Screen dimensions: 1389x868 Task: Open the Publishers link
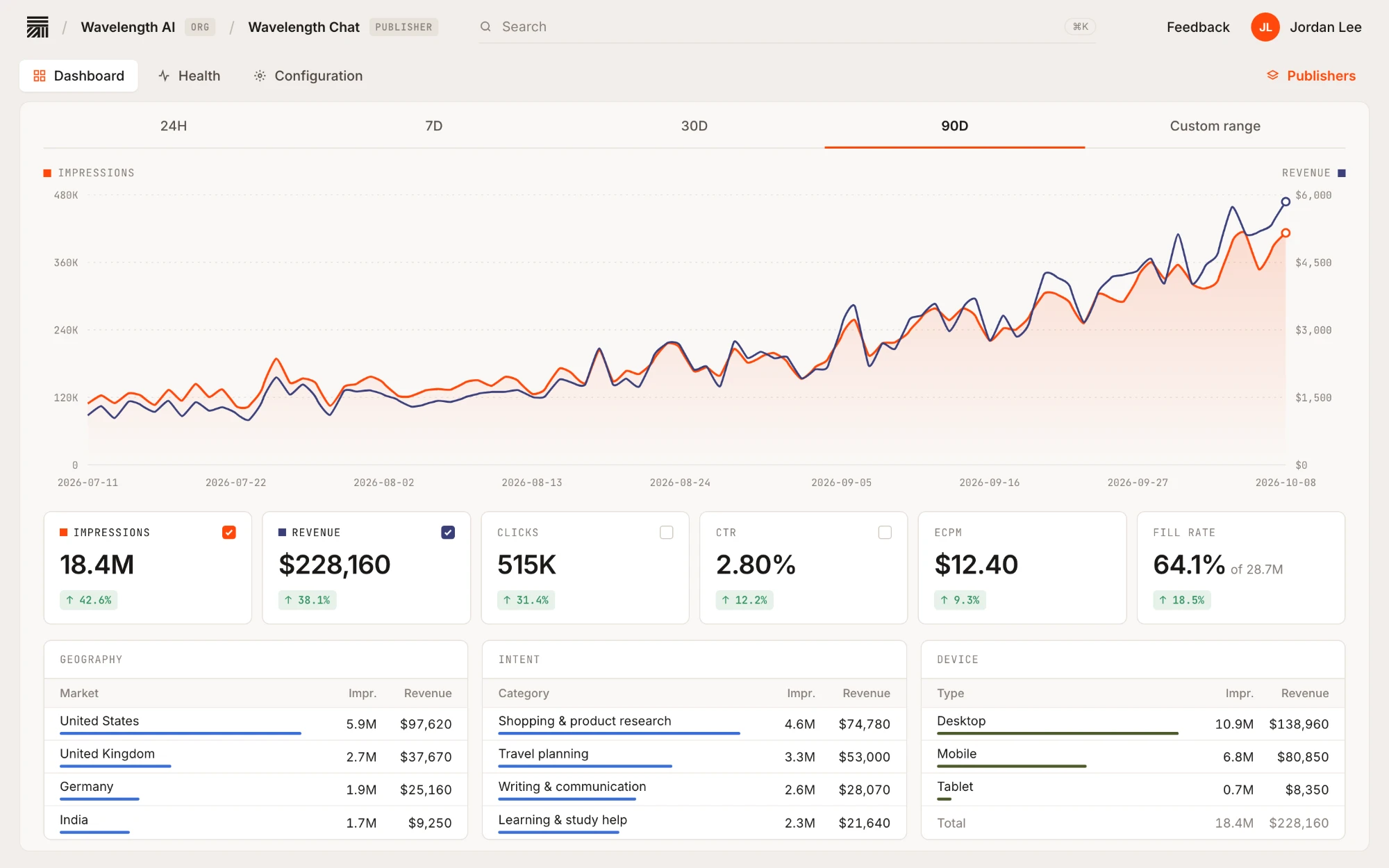(x=1311, y=76)
